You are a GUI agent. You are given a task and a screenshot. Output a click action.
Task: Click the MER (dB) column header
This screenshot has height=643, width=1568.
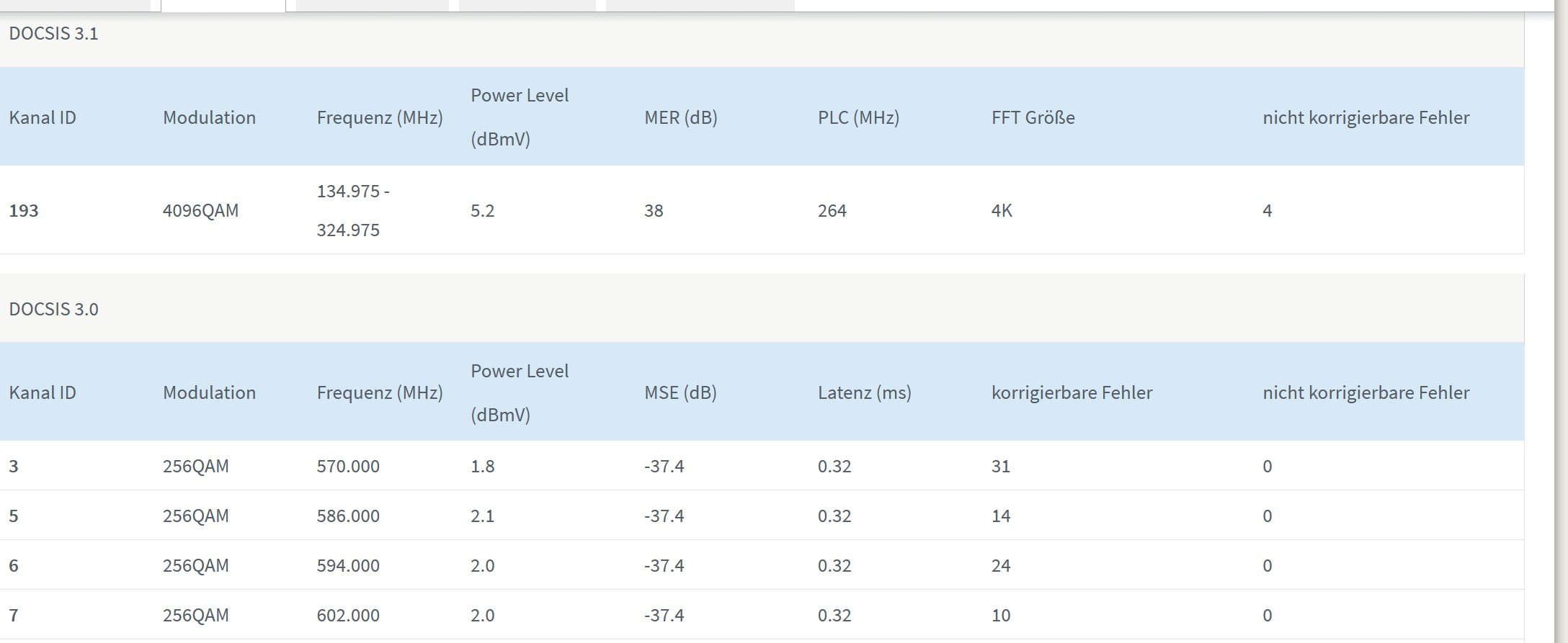click(680, 117)
